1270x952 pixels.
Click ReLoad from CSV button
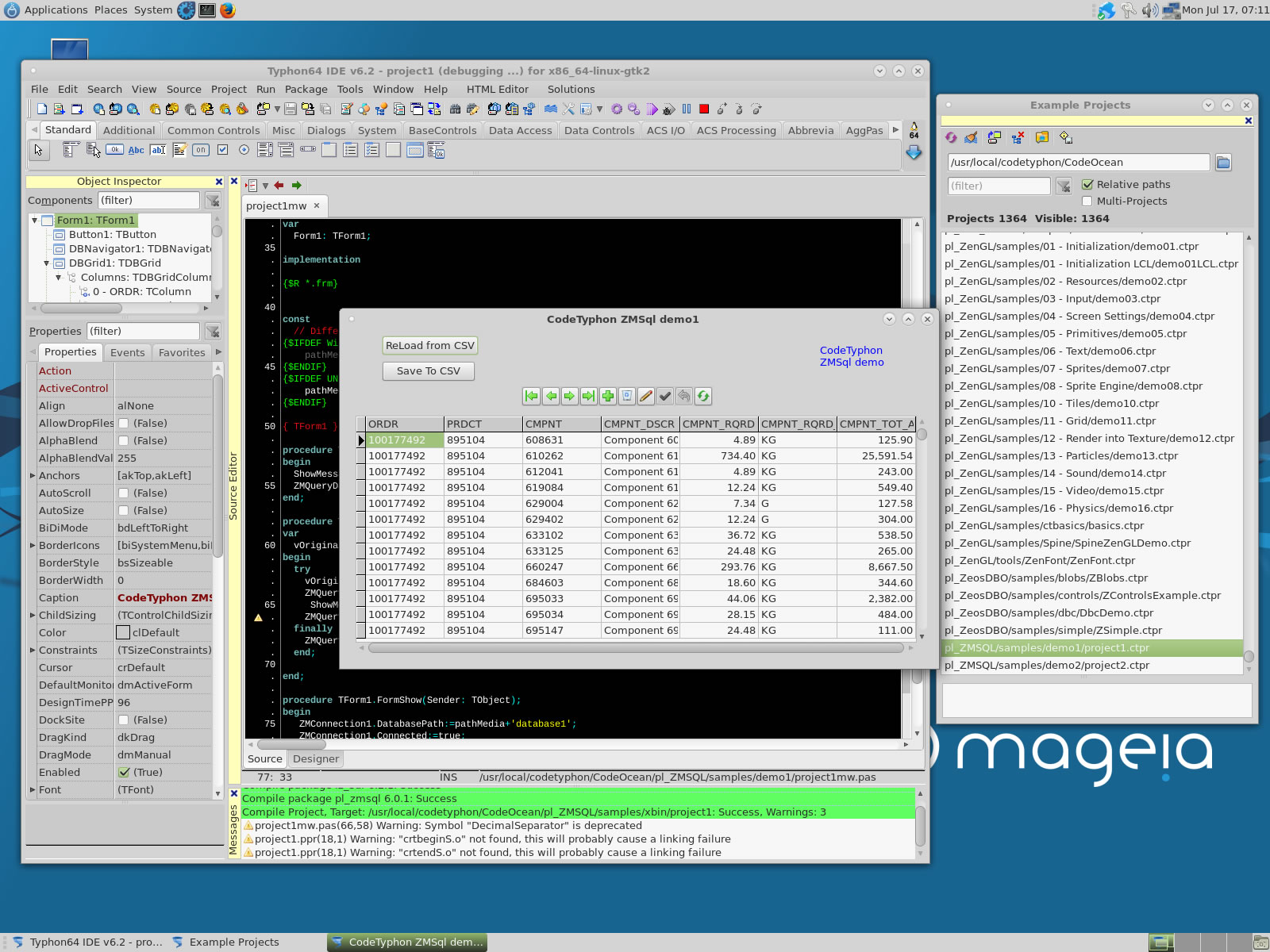[429, 345]
